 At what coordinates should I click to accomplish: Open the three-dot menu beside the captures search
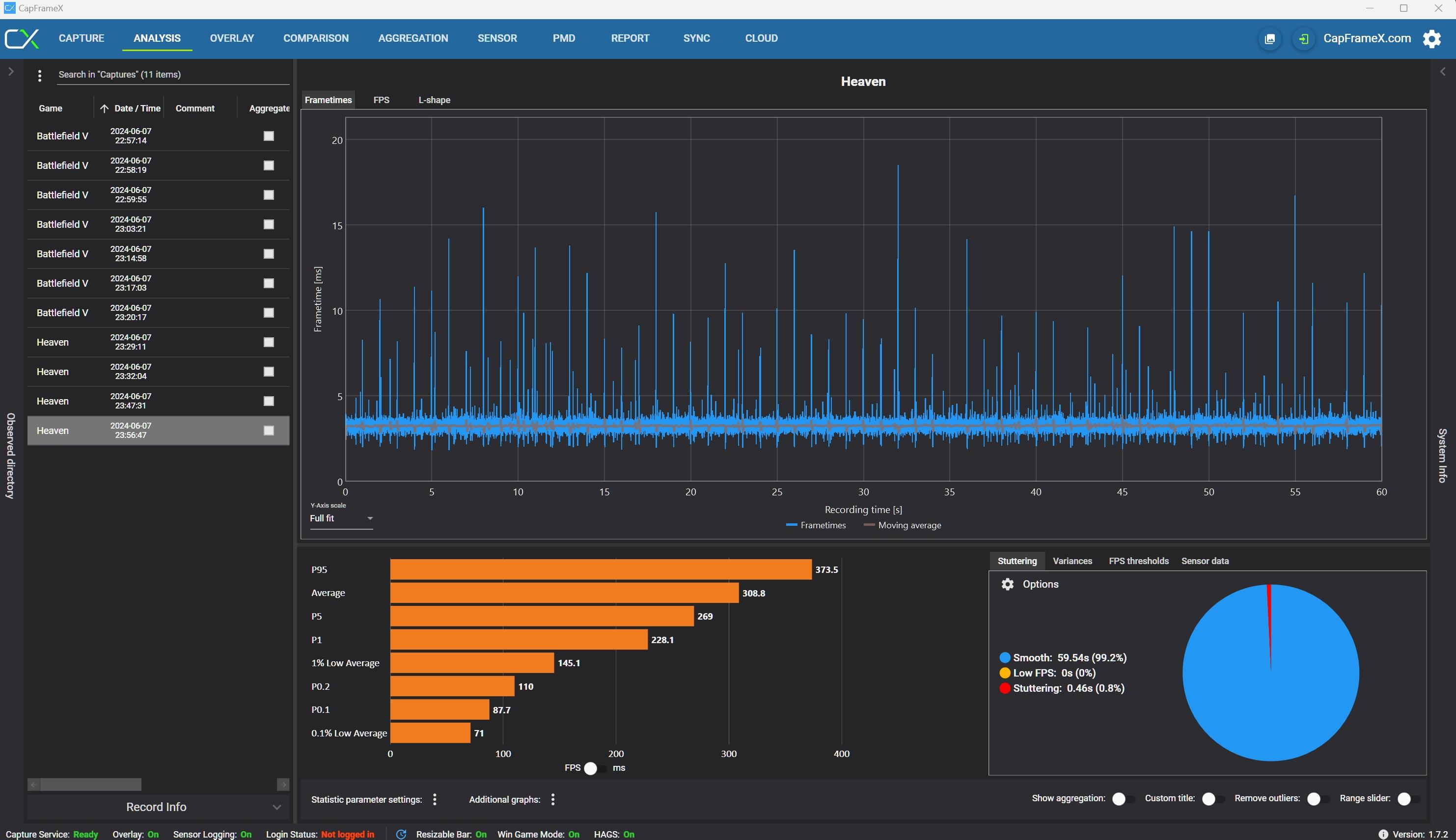pos(39,76)
